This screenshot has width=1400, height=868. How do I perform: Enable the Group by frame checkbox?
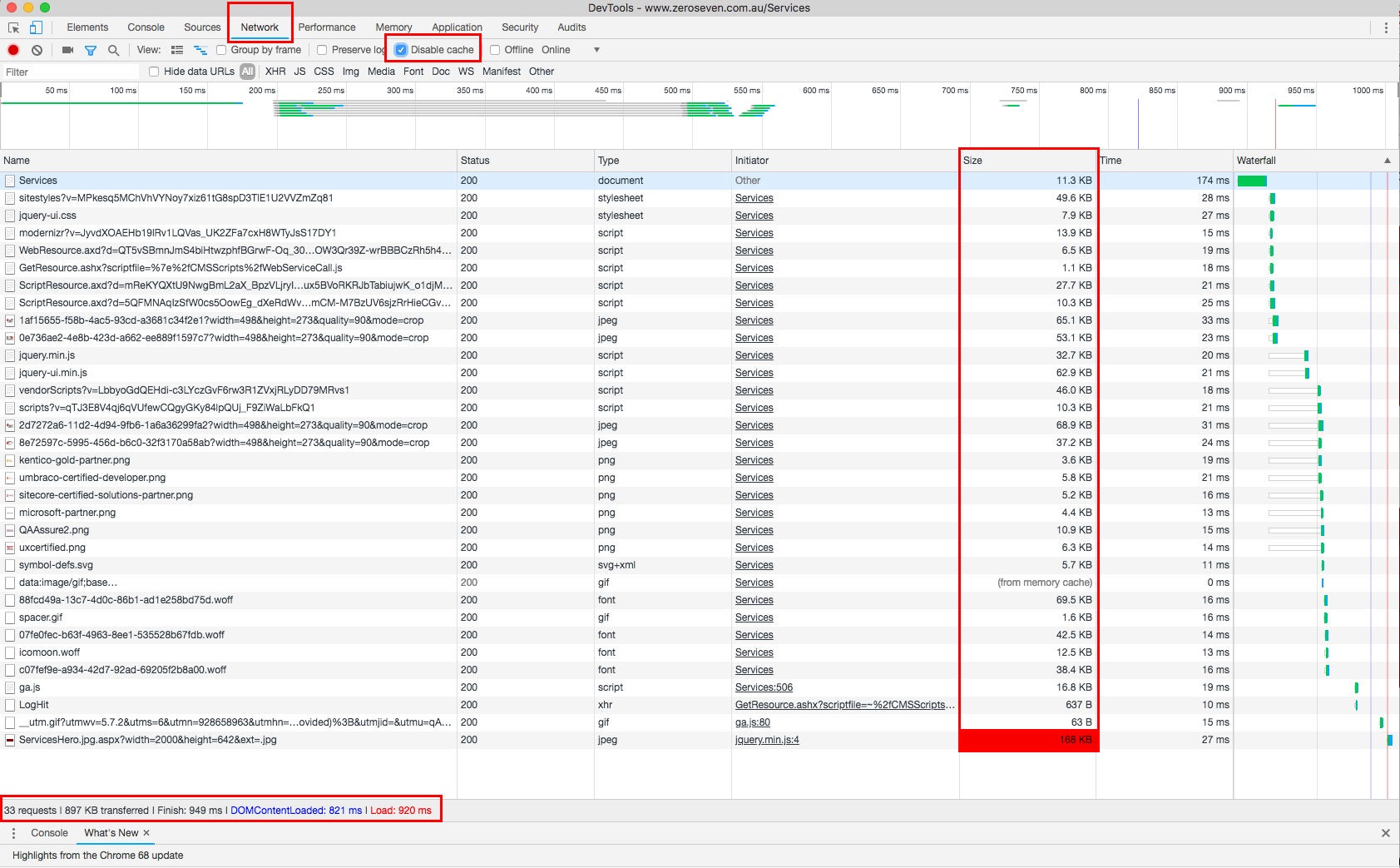point(221,50)
